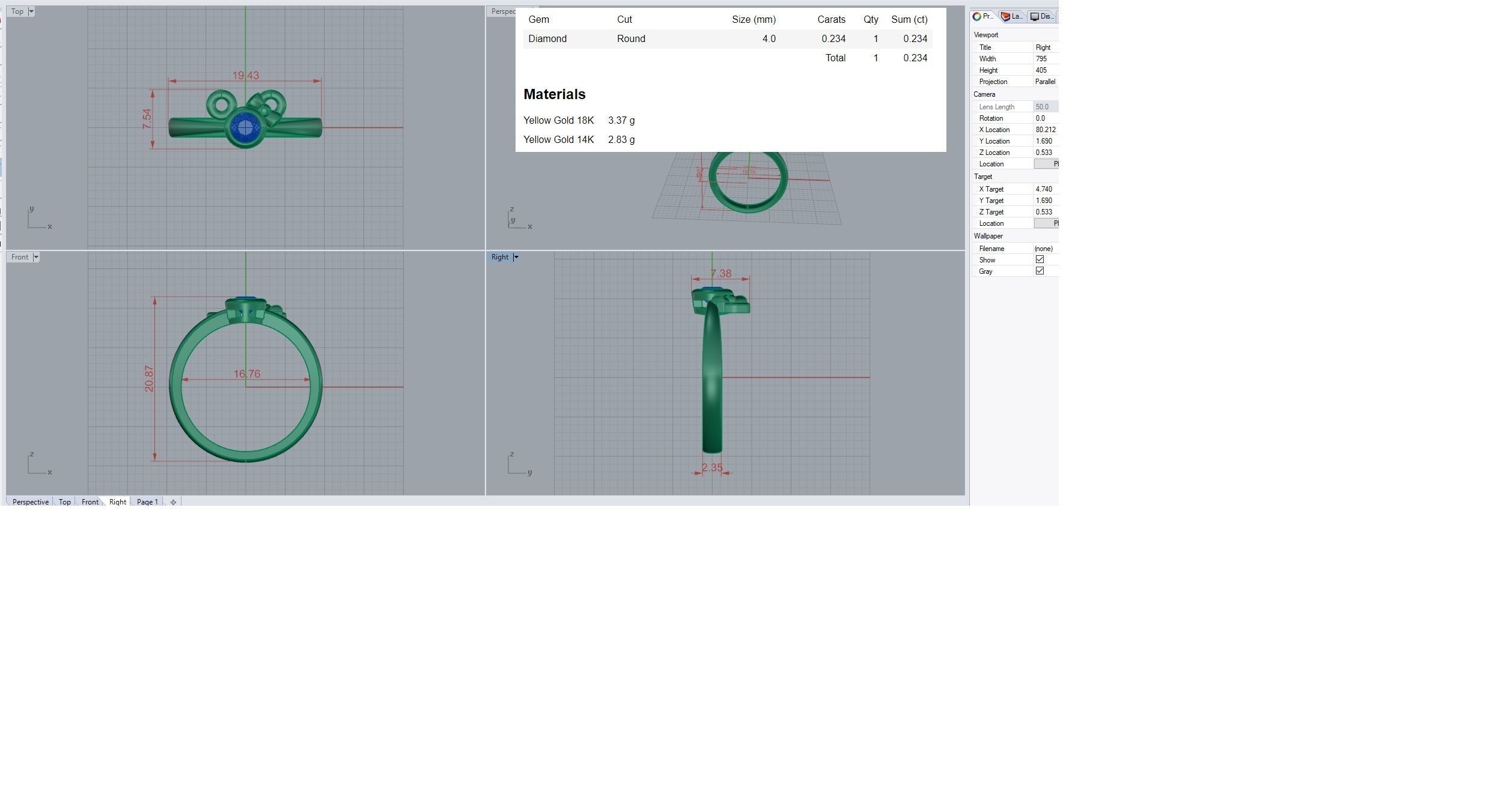
Task: Toggle wallpaper Gray checkbox
Action: [x=1040, y=271]
